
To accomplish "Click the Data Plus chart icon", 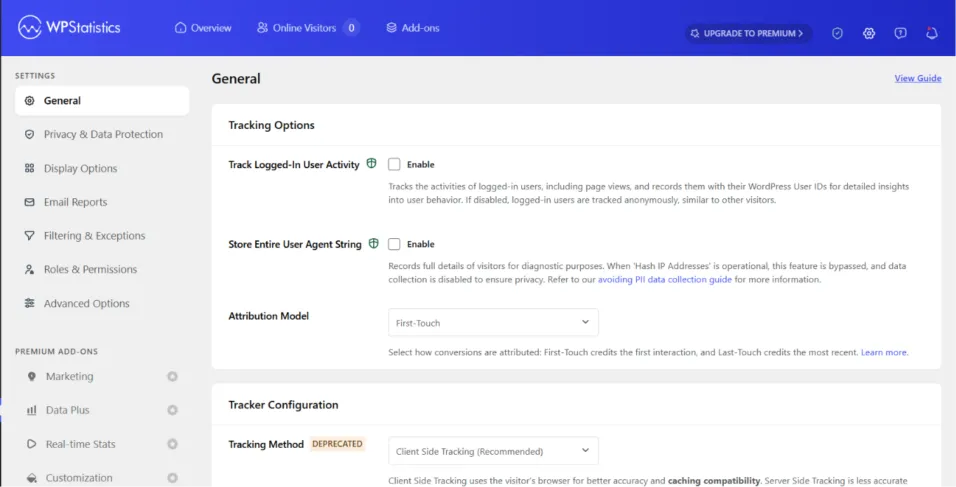I will [32, 410].
